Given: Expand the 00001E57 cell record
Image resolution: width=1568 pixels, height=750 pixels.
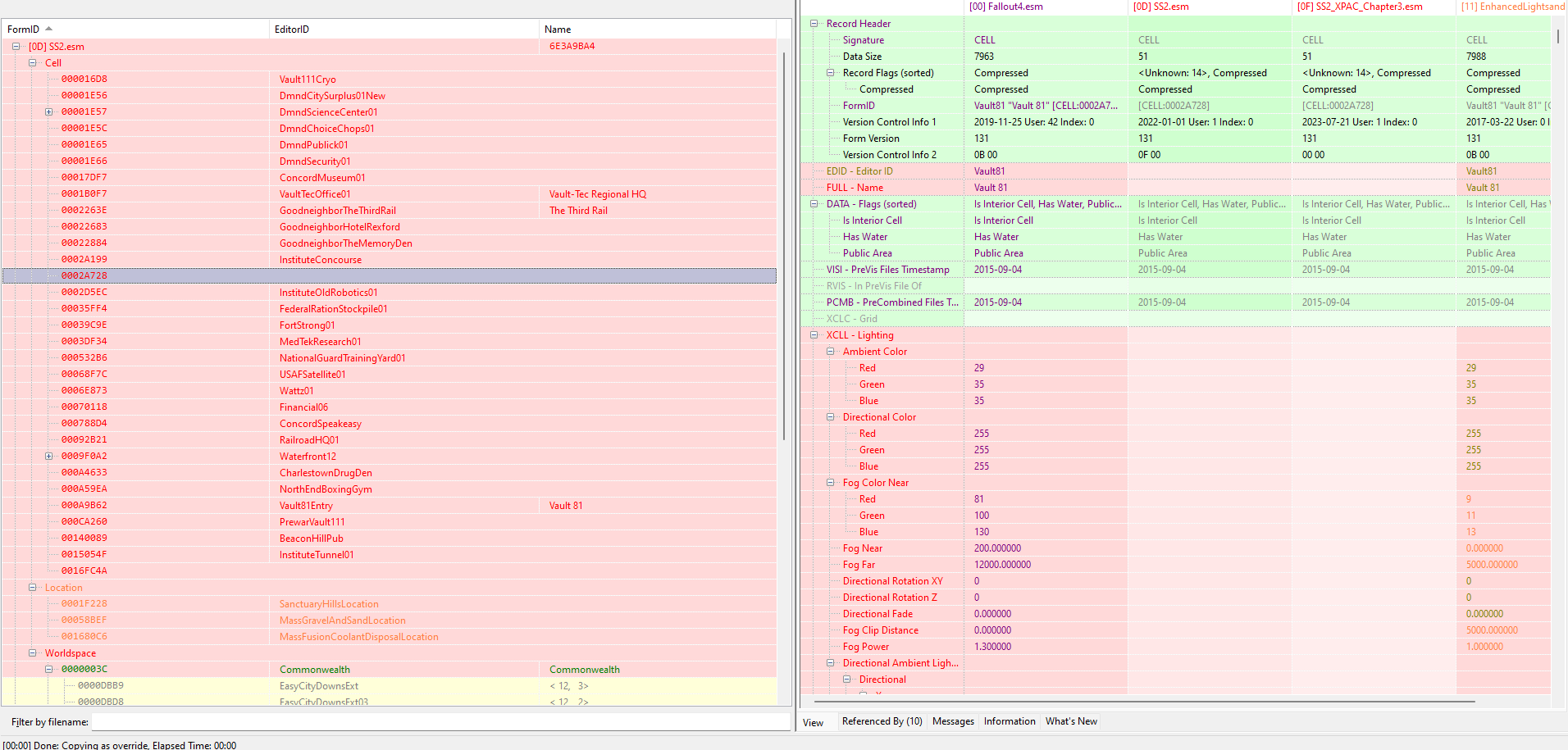Looking at the screenshot, I should 48,112.
